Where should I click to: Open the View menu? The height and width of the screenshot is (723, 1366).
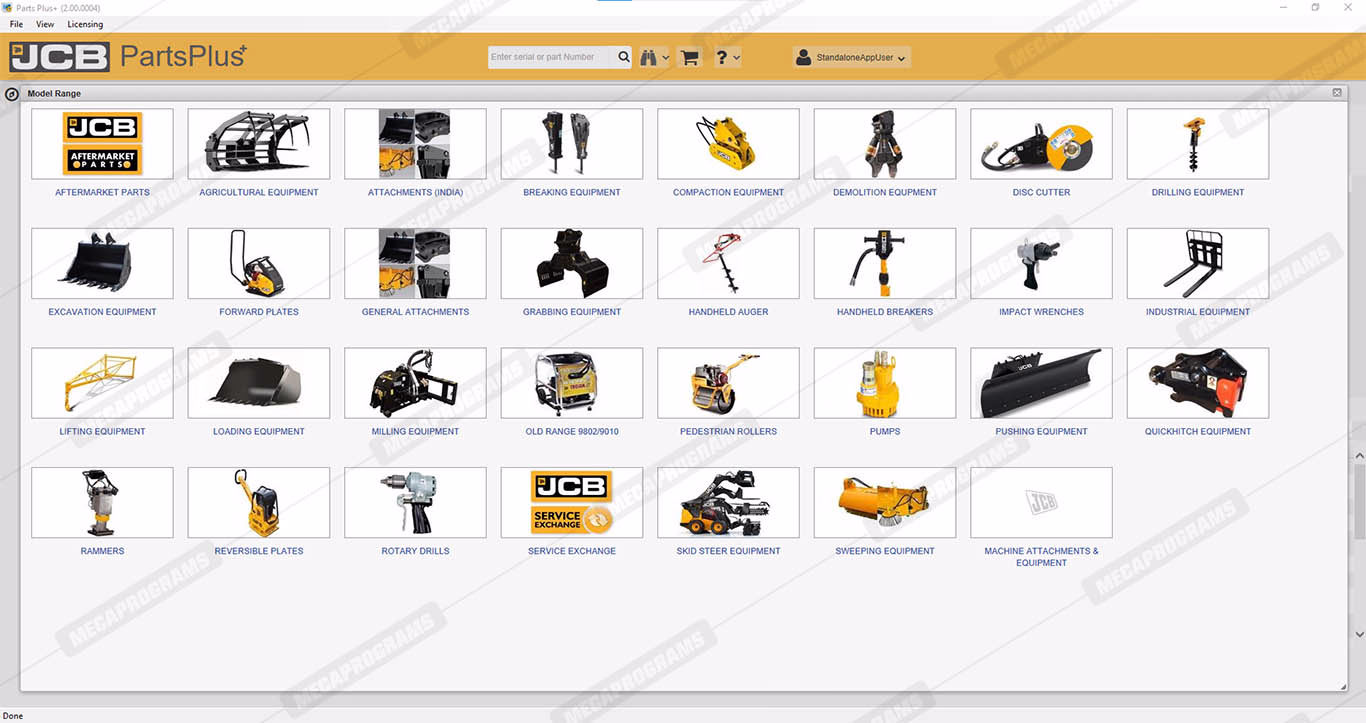(45, 24)
